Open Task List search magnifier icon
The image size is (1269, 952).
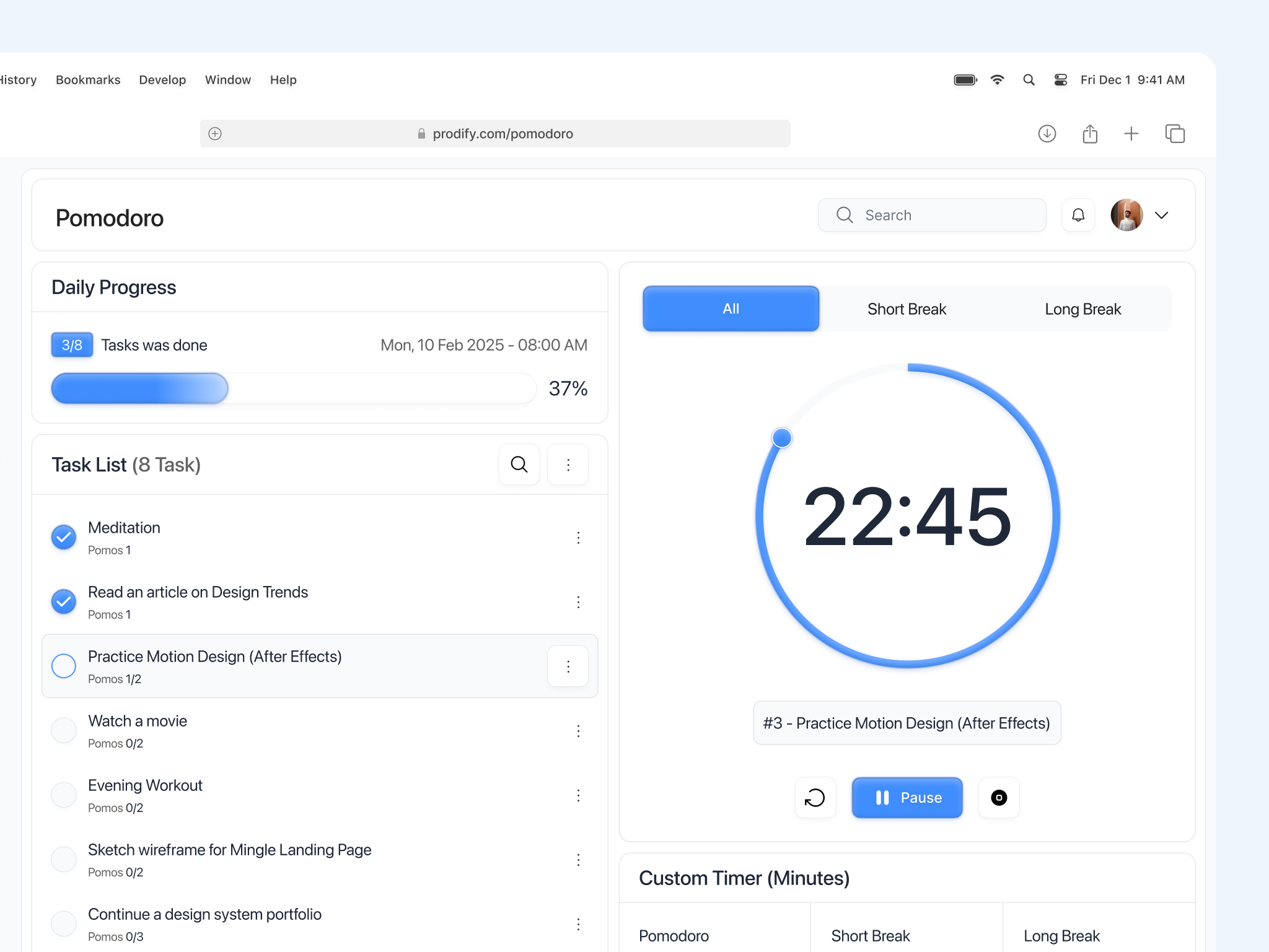(519, 465)
